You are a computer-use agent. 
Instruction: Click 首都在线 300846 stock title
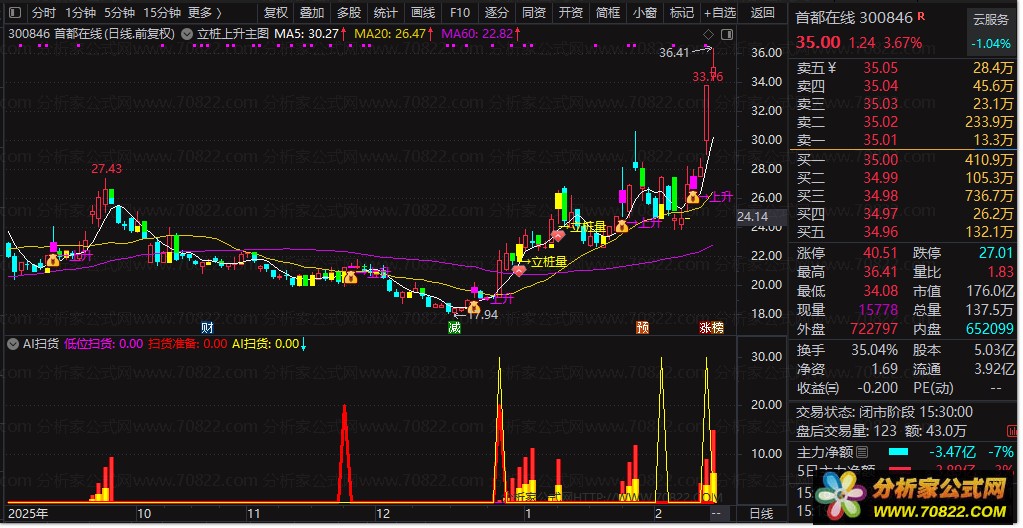click(854, 18)
